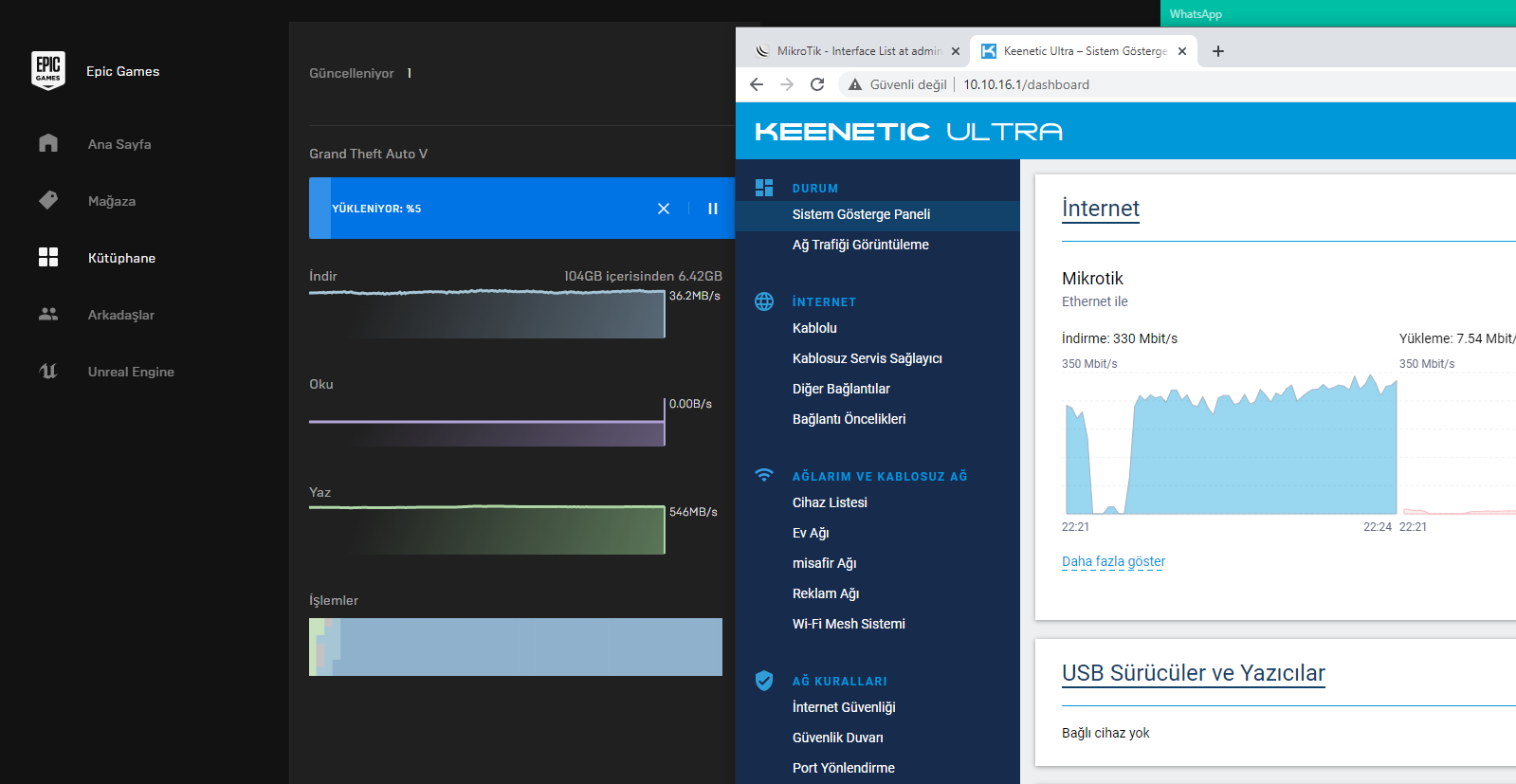
Task: Click the İndirme: 330 Mbit/s value
Action: pyautogui.click(x=1120, y=338)
